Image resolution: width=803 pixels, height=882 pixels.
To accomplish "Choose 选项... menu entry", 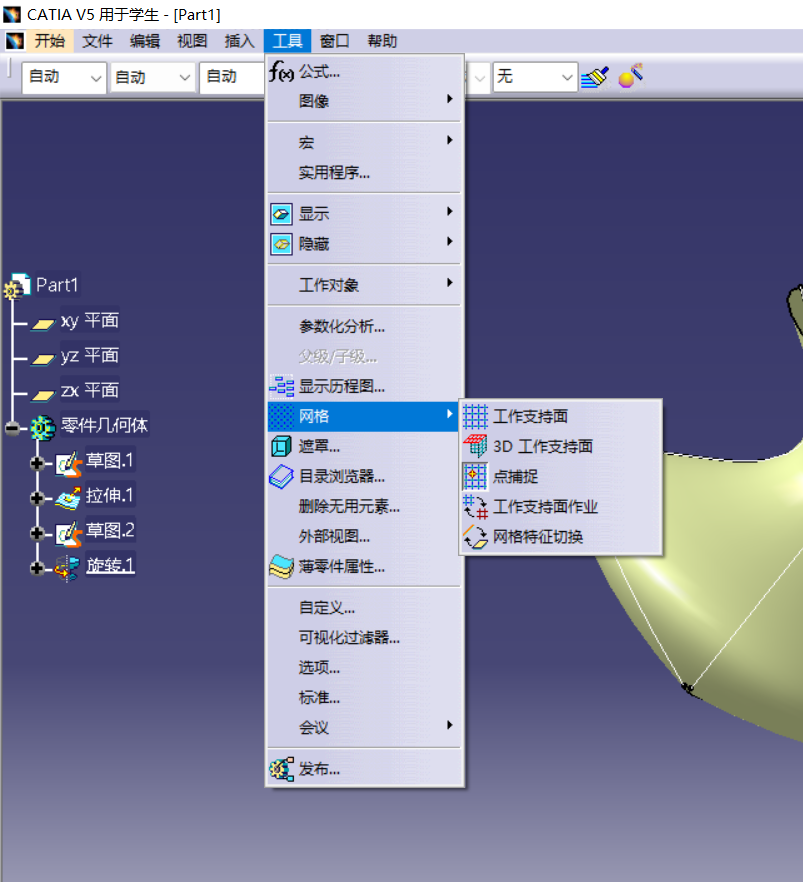I will click(364, 668).
